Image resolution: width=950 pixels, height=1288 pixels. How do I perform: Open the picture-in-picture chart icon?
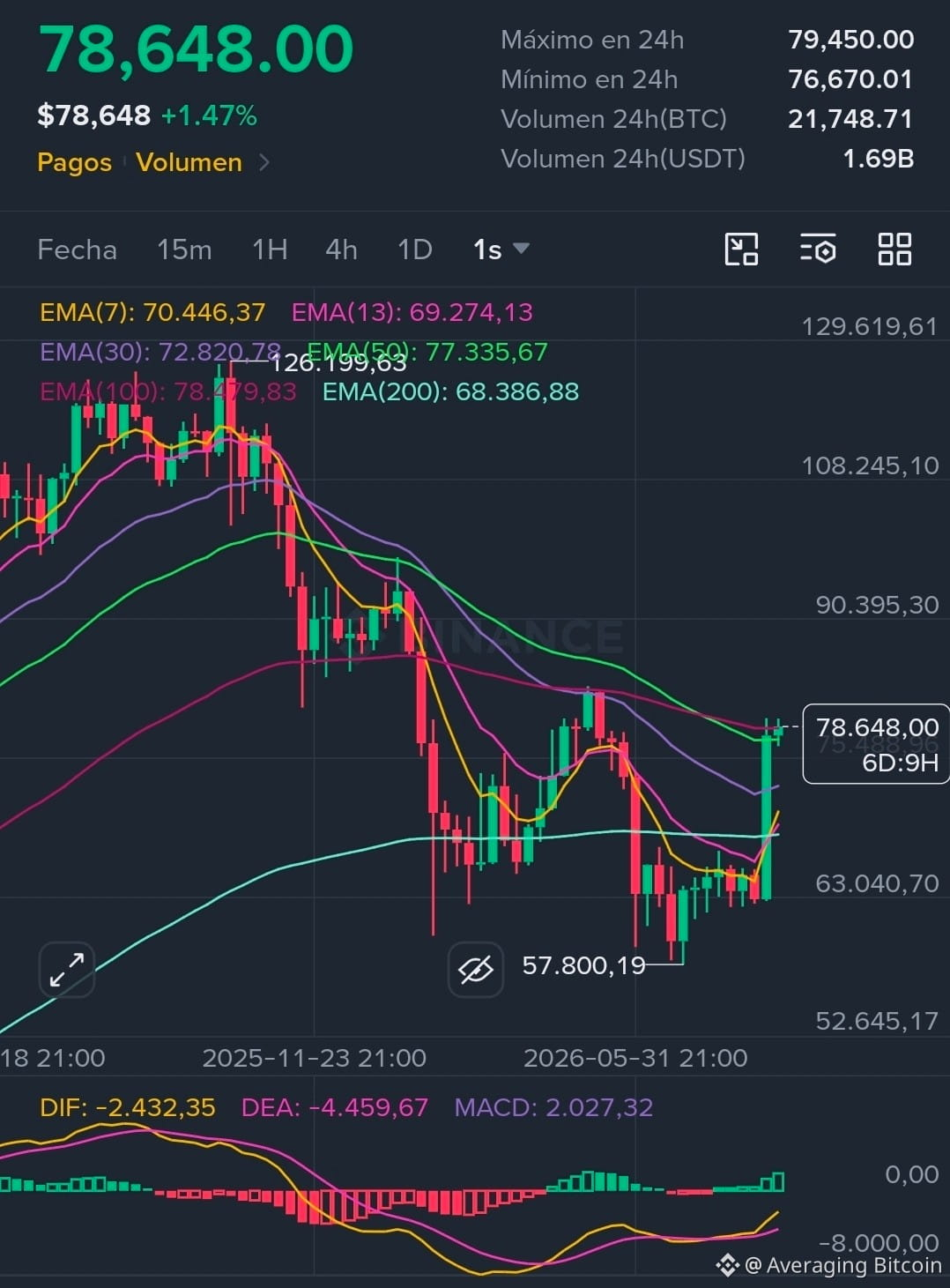point(741,249)
